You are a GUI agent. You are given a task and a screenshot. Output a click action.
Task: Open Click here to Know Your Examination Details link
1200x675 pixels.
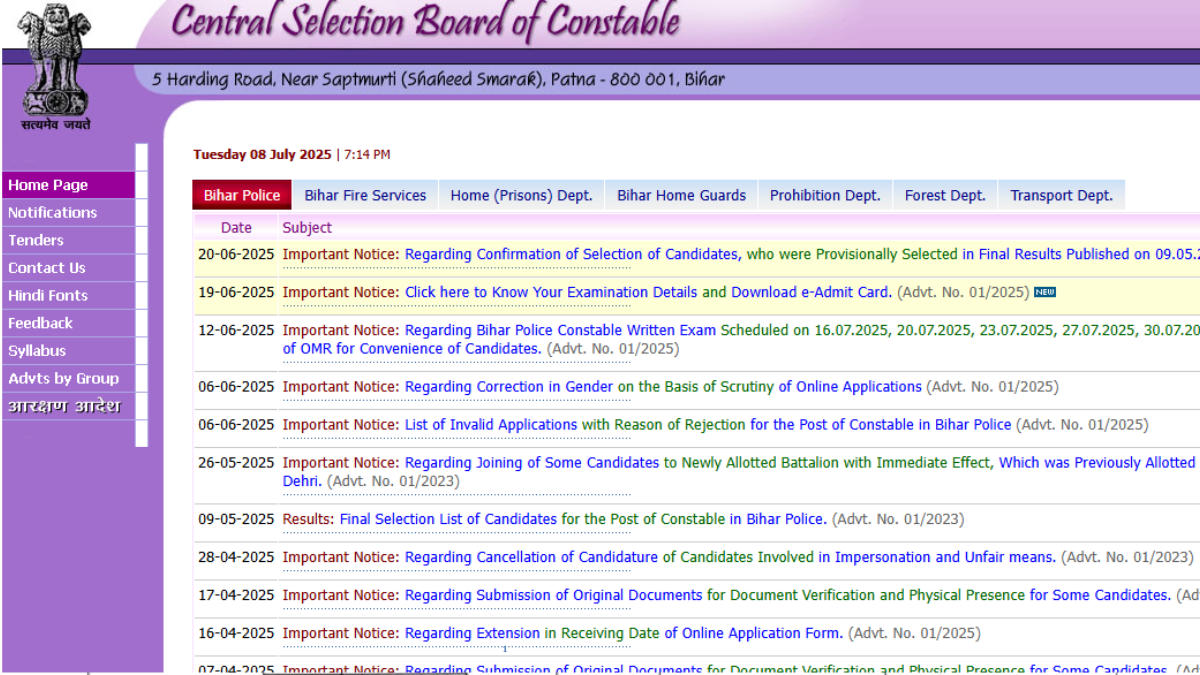(551, 292)
